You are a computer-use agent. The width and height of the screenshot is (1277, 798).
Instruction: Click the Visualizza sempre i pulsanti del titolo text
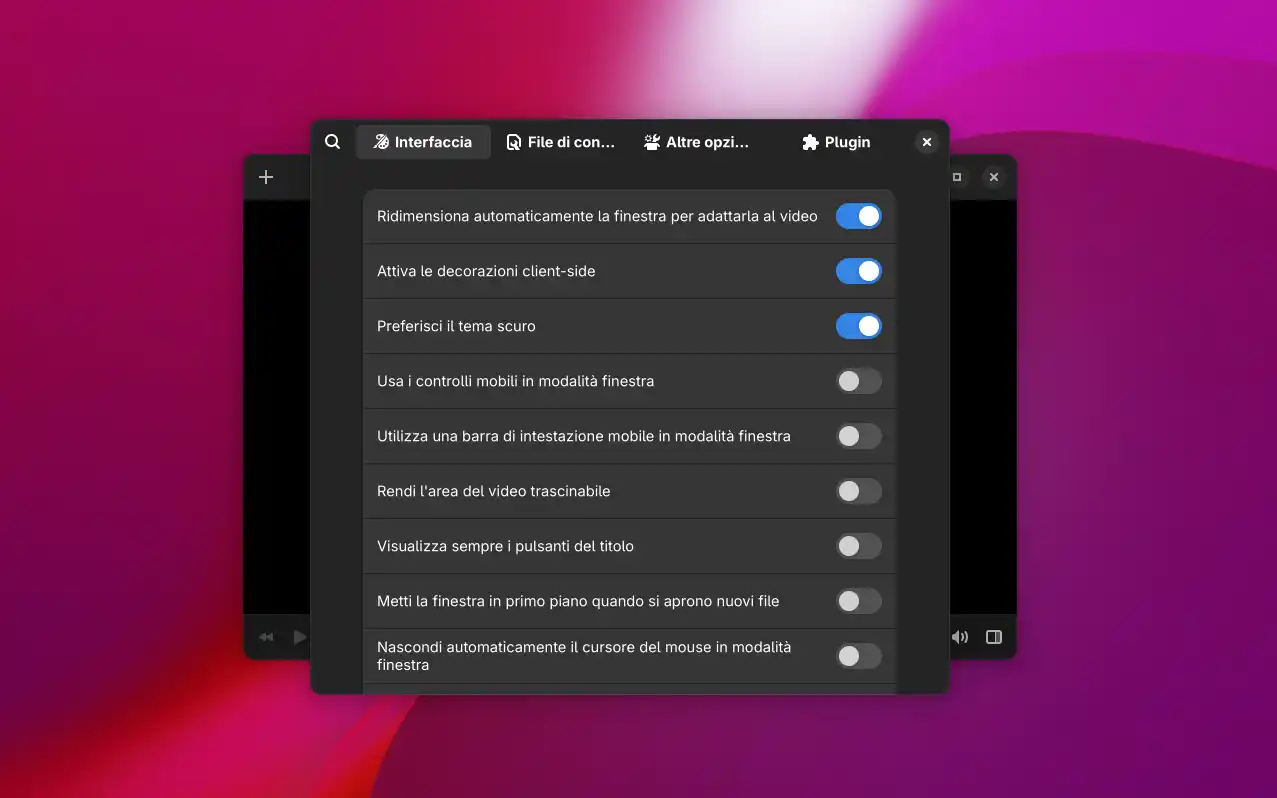pos(505,546)
